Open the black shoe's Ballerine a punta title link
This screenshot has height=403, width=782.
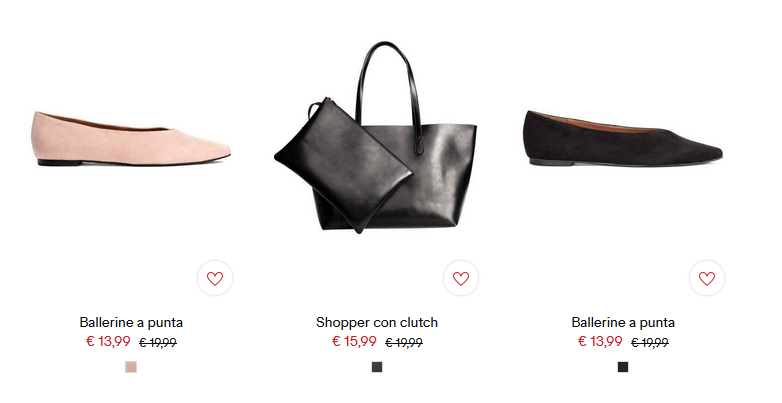tap(623, 323)
